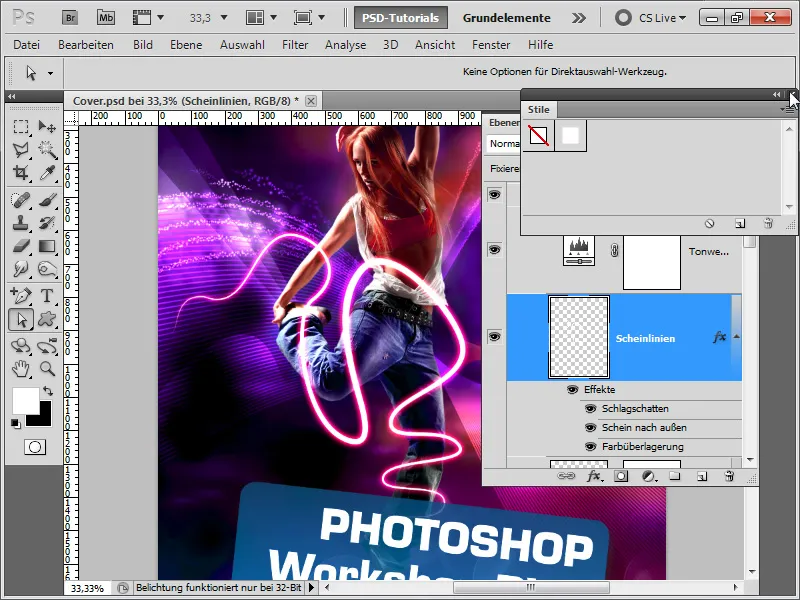Screen dimensions: 800x600
Task: Select the Zoom magnifier tool
Action: pos(47,368)
